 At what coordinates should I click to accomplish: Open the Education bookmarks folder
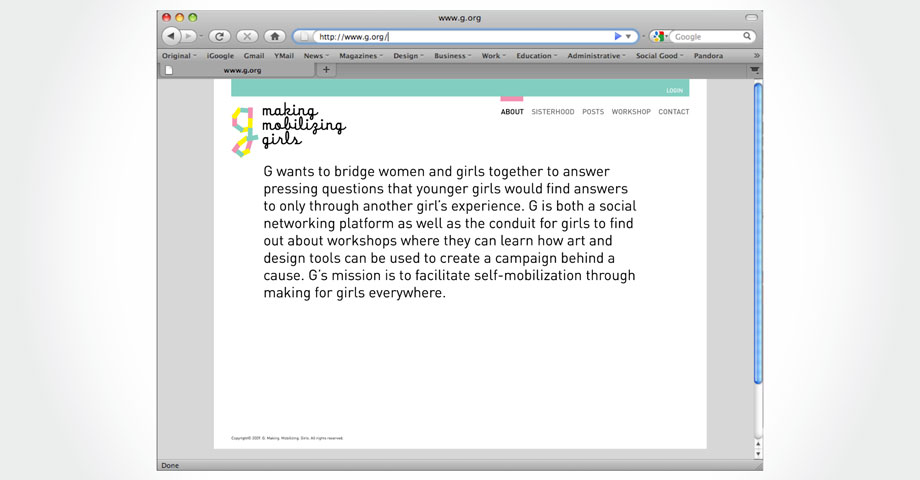tap(537, 56)
